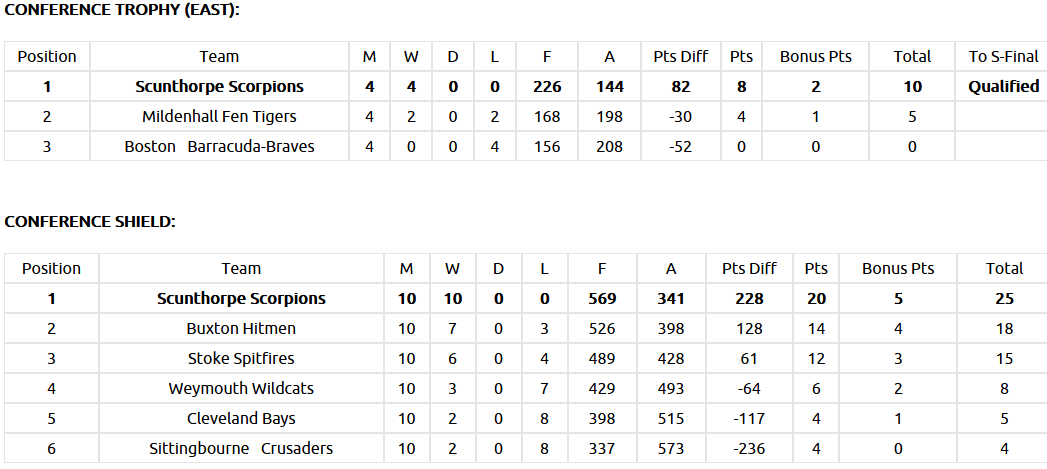This screenshot has width=1047, height=469.
Task: Select the 'Qualified' status cell
Action: [1003, 87]
